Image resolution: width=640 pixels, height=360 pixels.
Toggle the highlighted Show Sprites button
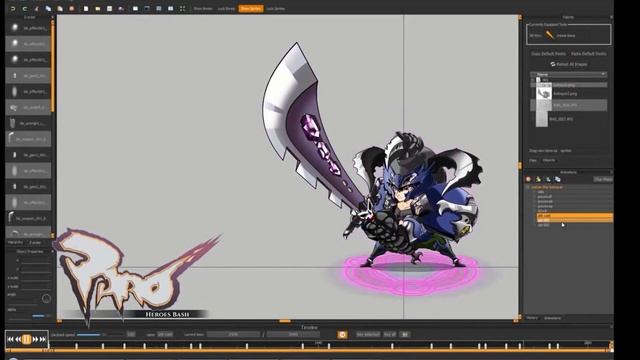click(x=251, y=9)
